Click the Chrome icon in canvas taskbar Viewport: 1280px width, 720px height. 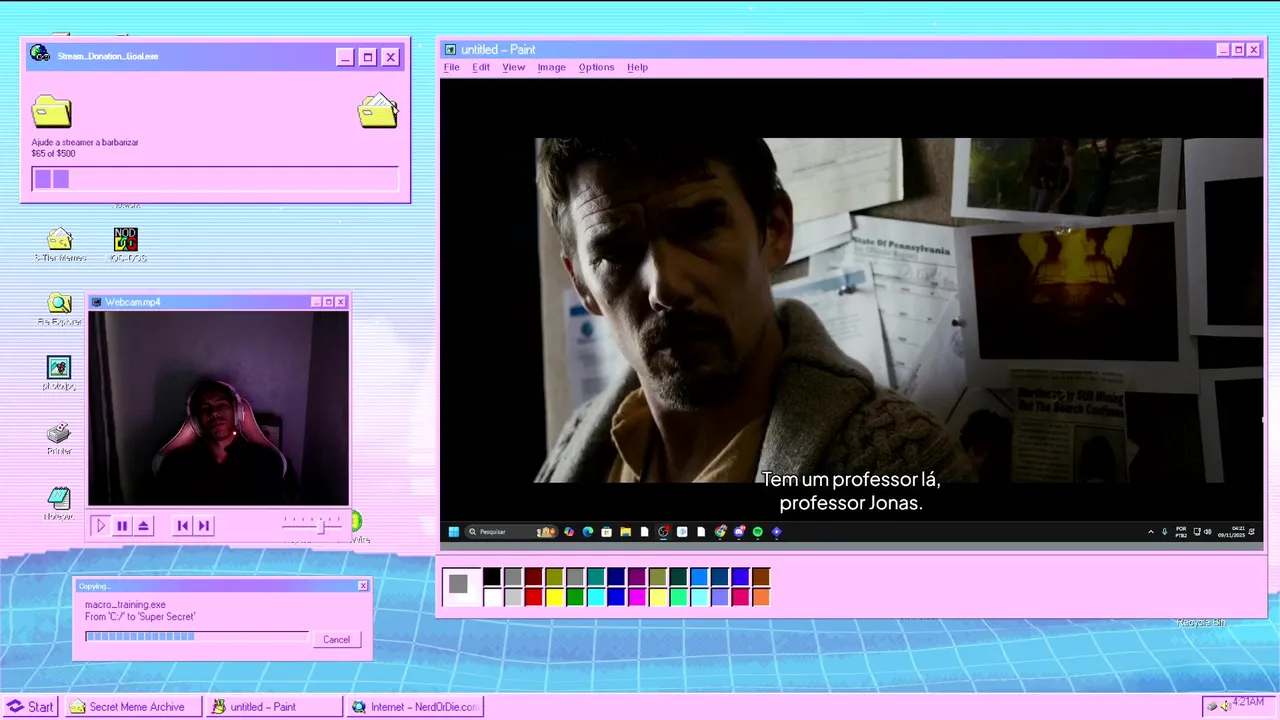pos(720,532)
